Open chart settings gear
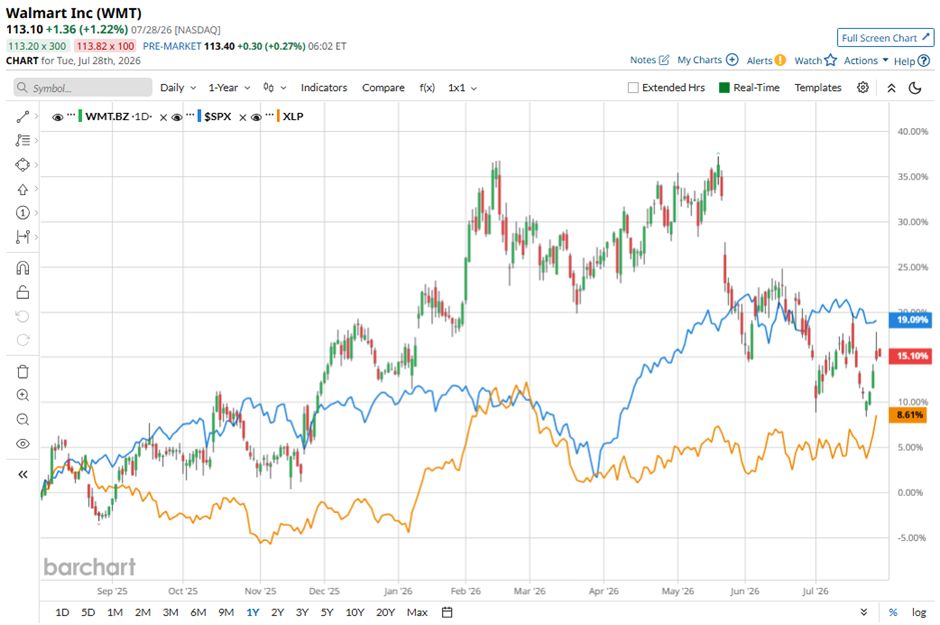 (x=863, y=87)
